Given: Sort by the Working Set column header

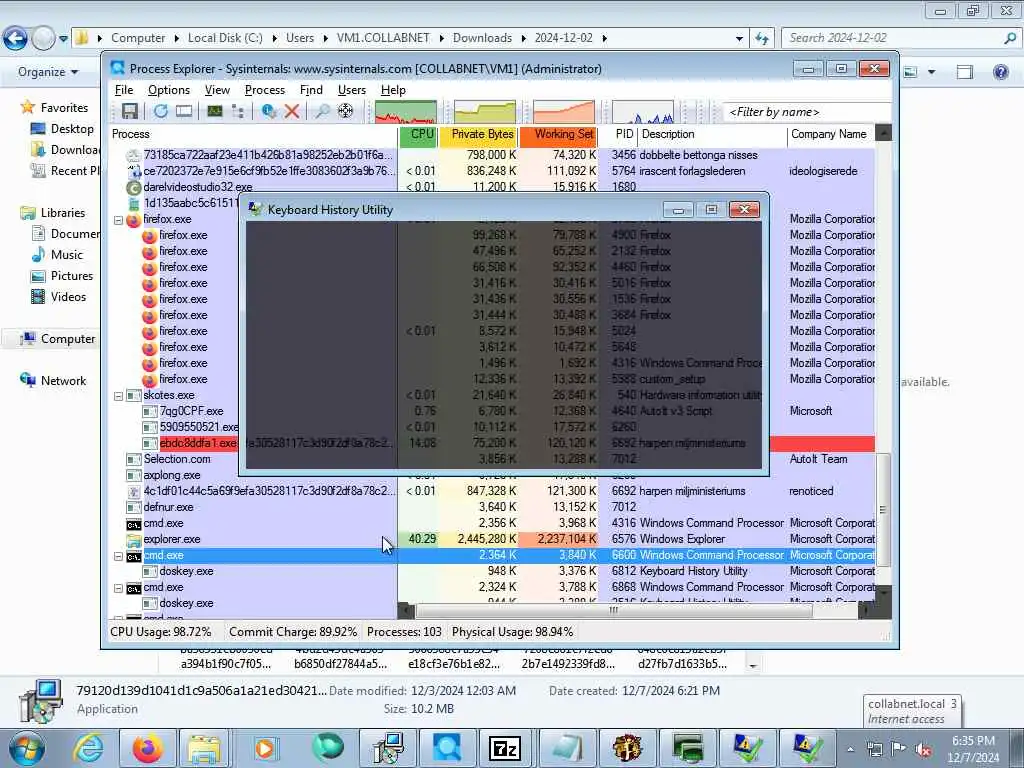Looking at the screenshot, I should (x=558, y=135).
